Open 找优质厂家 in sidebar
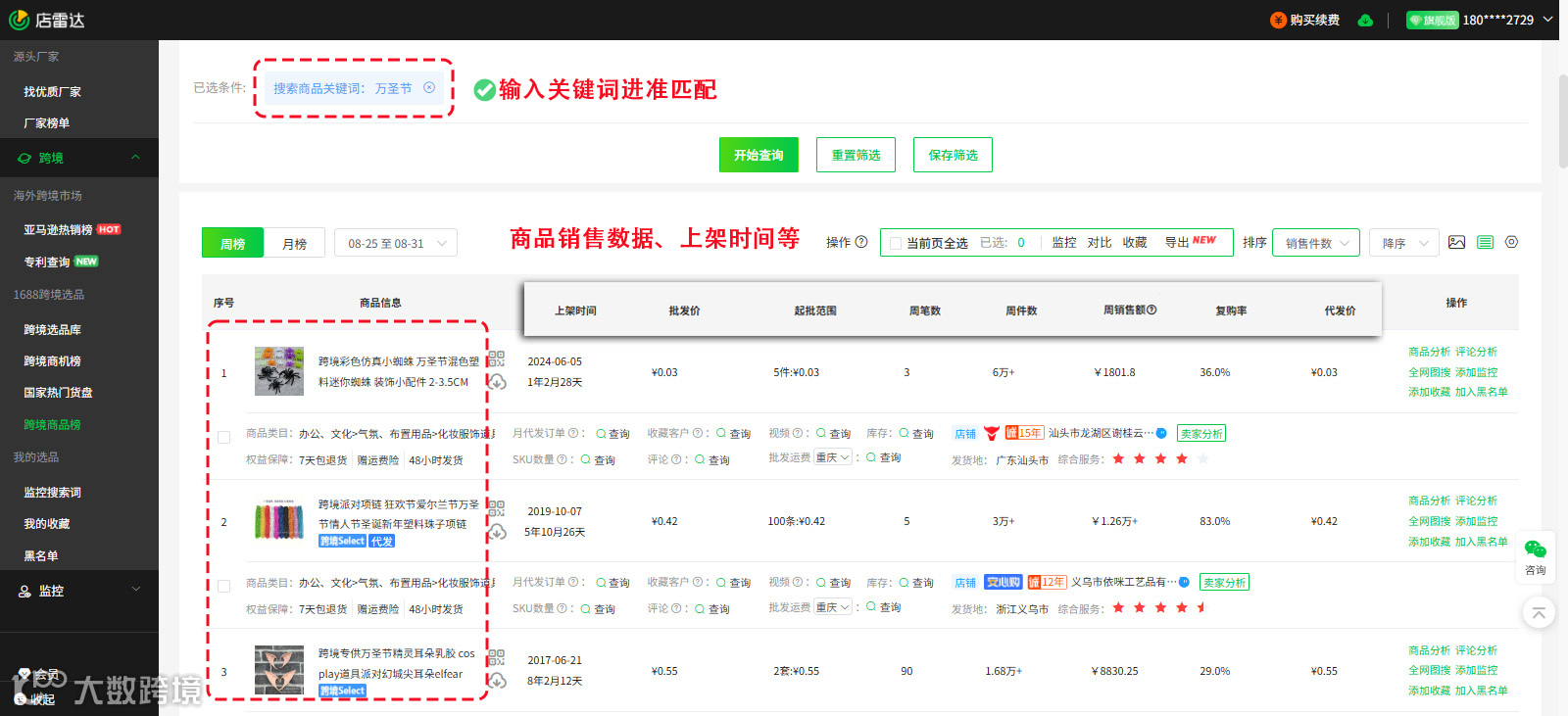This screenshot has width=1568, height=716. point(53,91)
